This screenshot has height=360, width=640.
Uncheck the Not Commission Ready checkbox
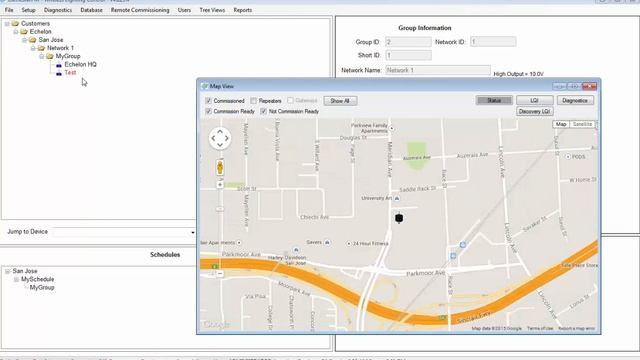[x=264, y=111]
